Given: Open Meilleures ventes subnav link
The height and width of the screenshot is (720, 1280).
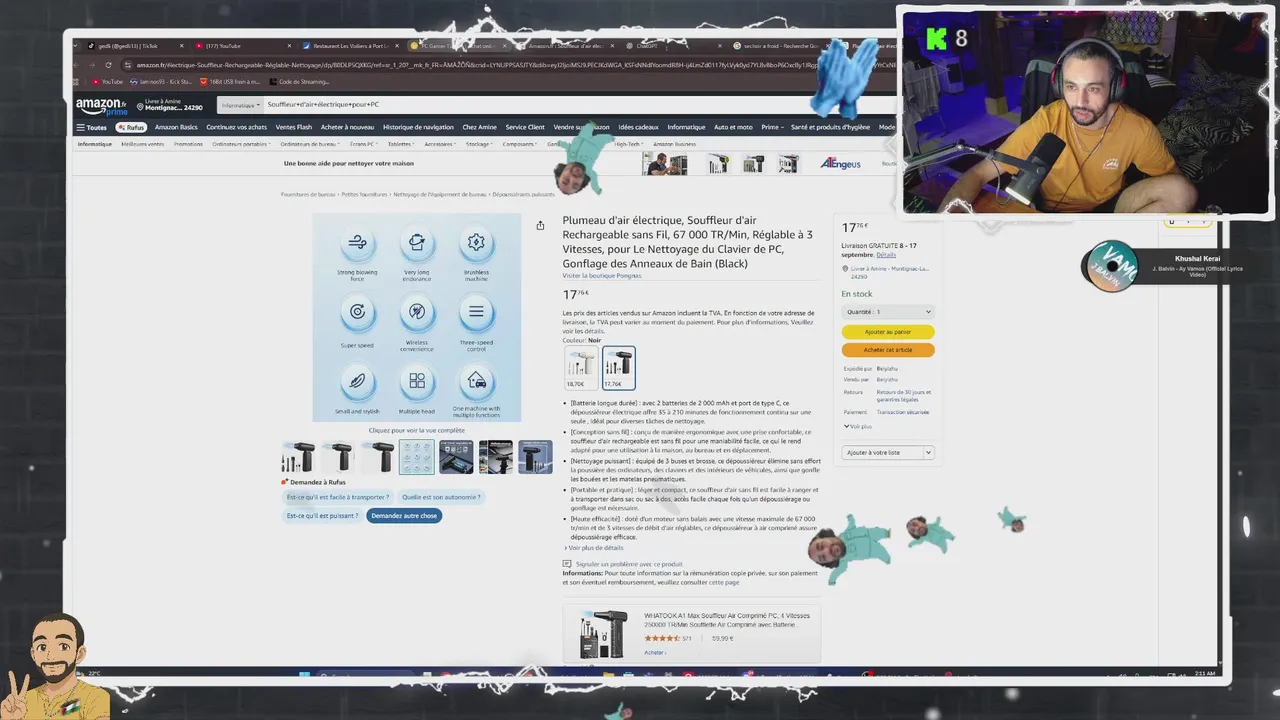Looking at the screenshot, I should coord(143,144).
